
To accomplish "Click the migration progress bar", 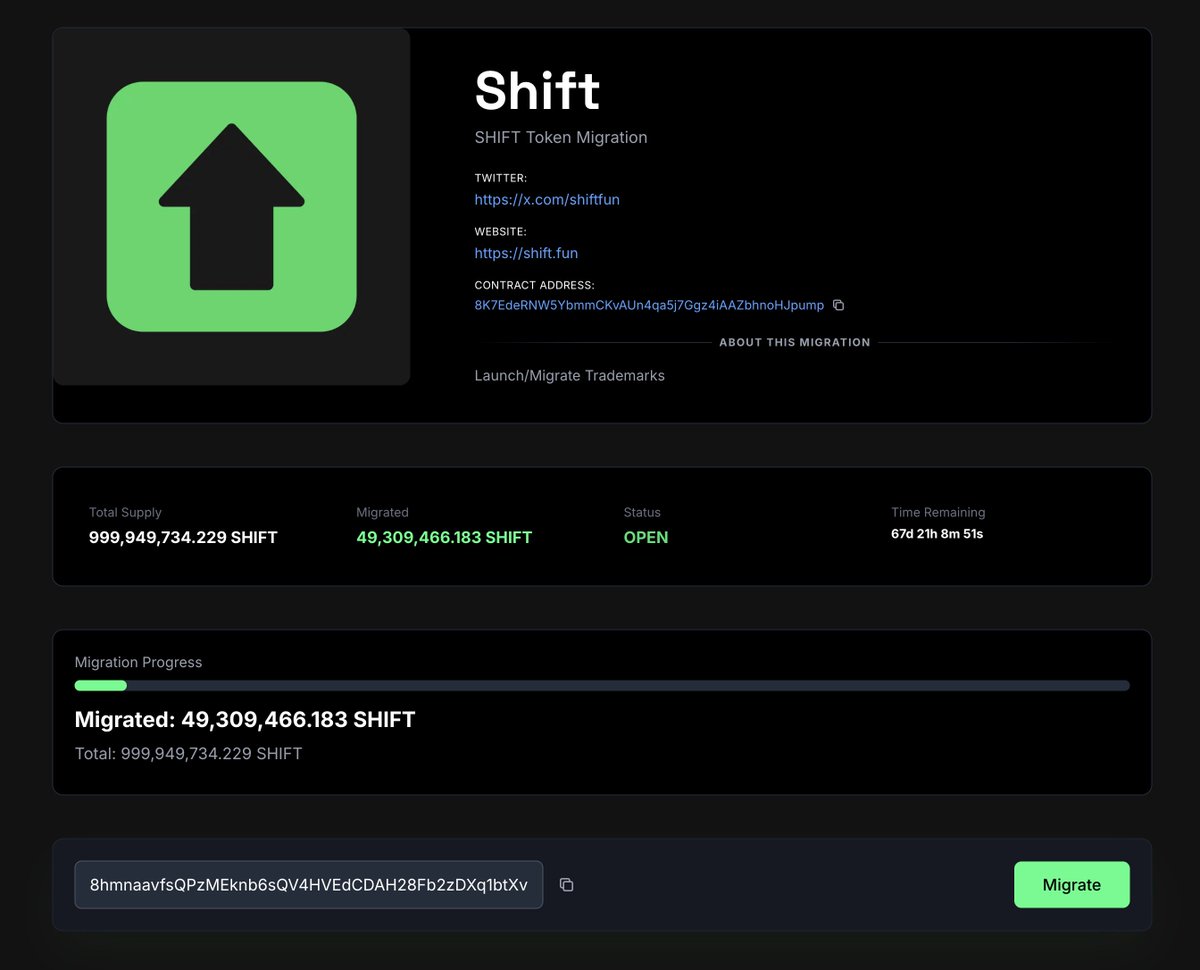I will click(602, 686).
